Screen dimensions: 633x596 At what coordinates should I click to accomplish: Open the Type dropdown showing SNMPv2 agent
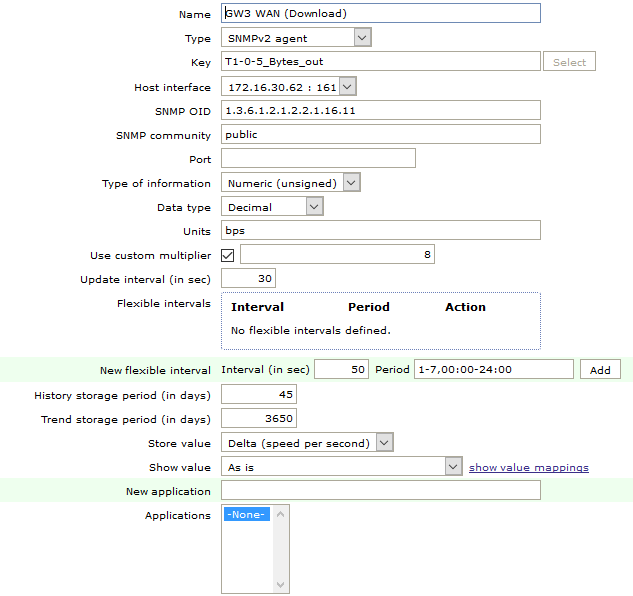click(x=296, y=38)
